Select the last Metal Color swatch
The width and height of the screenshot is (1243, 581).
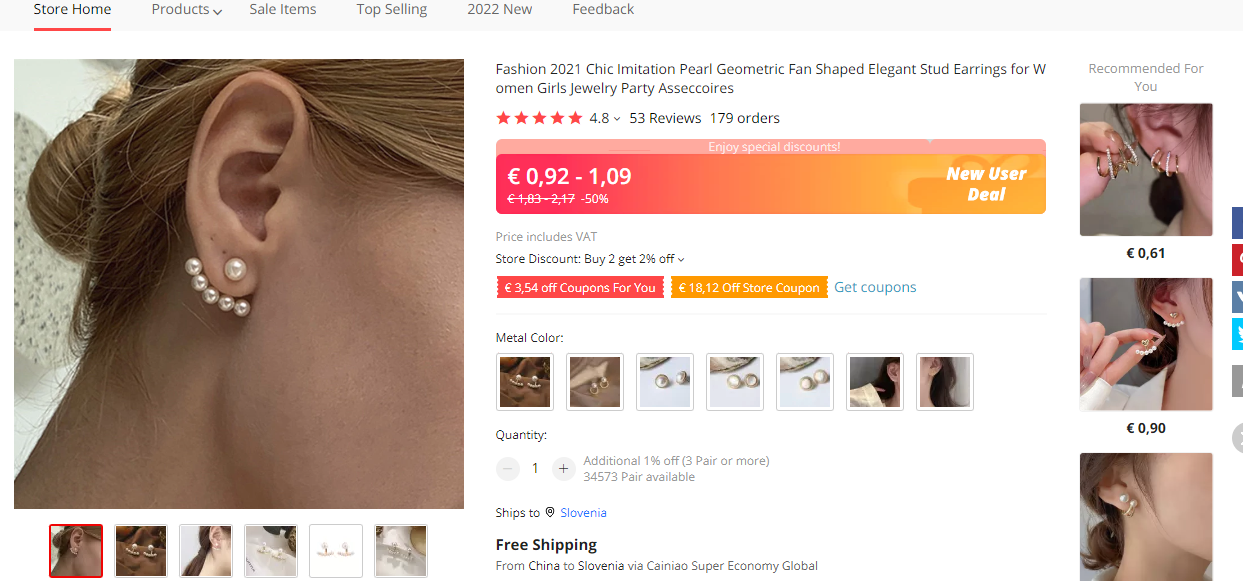click(x=945, y=382)
